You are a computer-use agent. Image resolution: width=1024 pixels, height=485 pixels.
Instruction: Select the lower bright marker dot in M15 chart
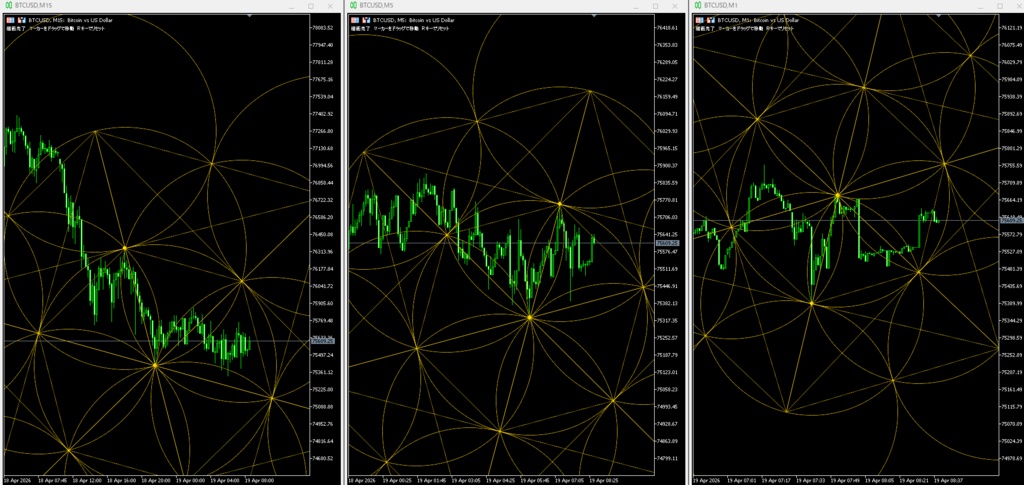pyautogui.click(x=155, y=366)
